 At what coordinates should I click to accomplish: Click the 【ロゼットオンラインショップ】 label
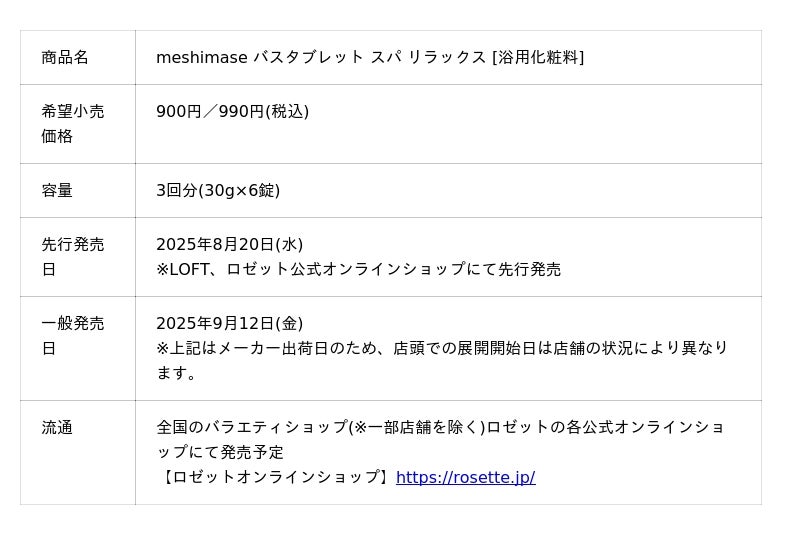pyautogui.click(x=276, y=477)
